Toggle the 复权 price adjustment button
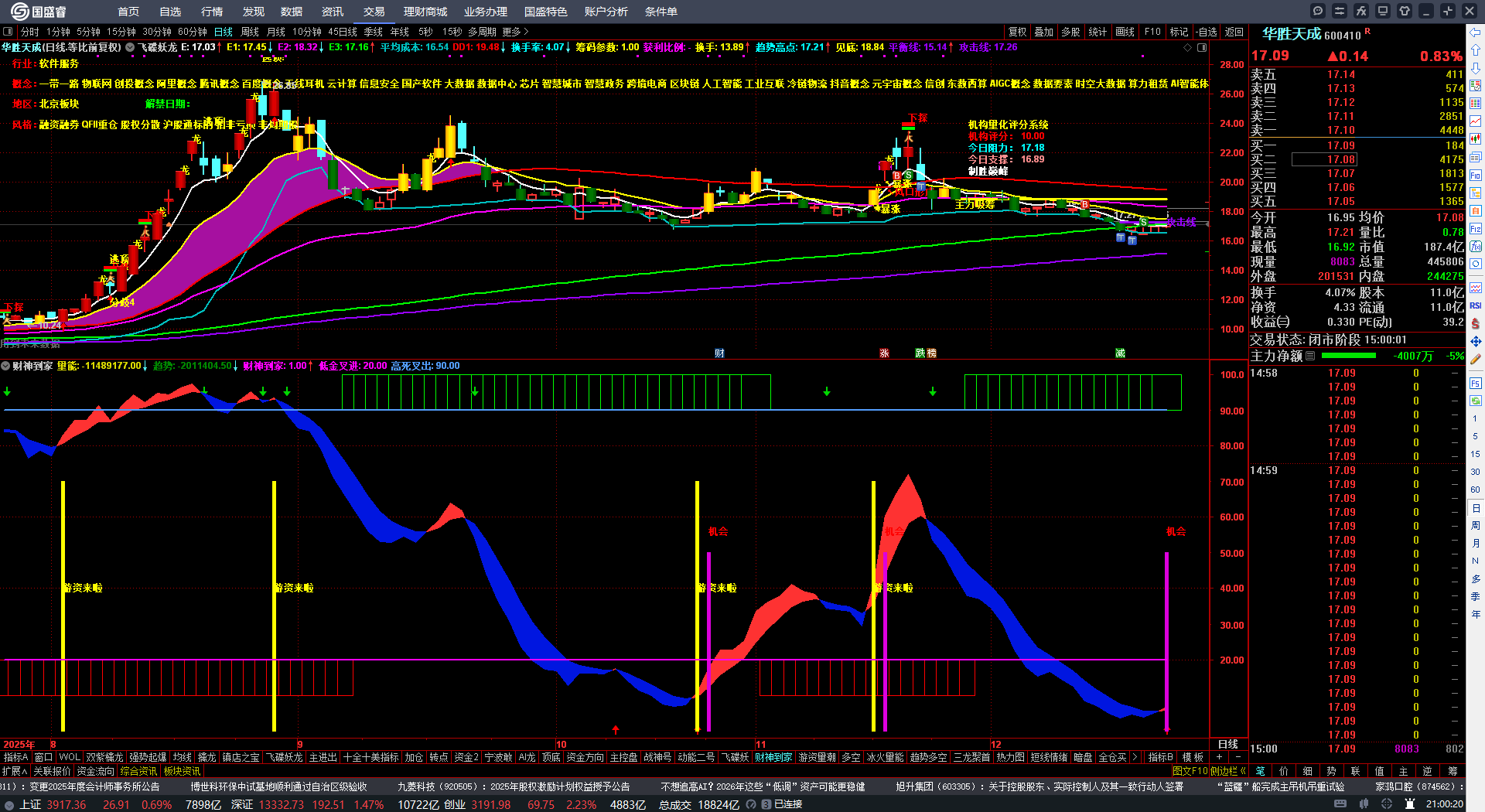 click(1018, 32)
